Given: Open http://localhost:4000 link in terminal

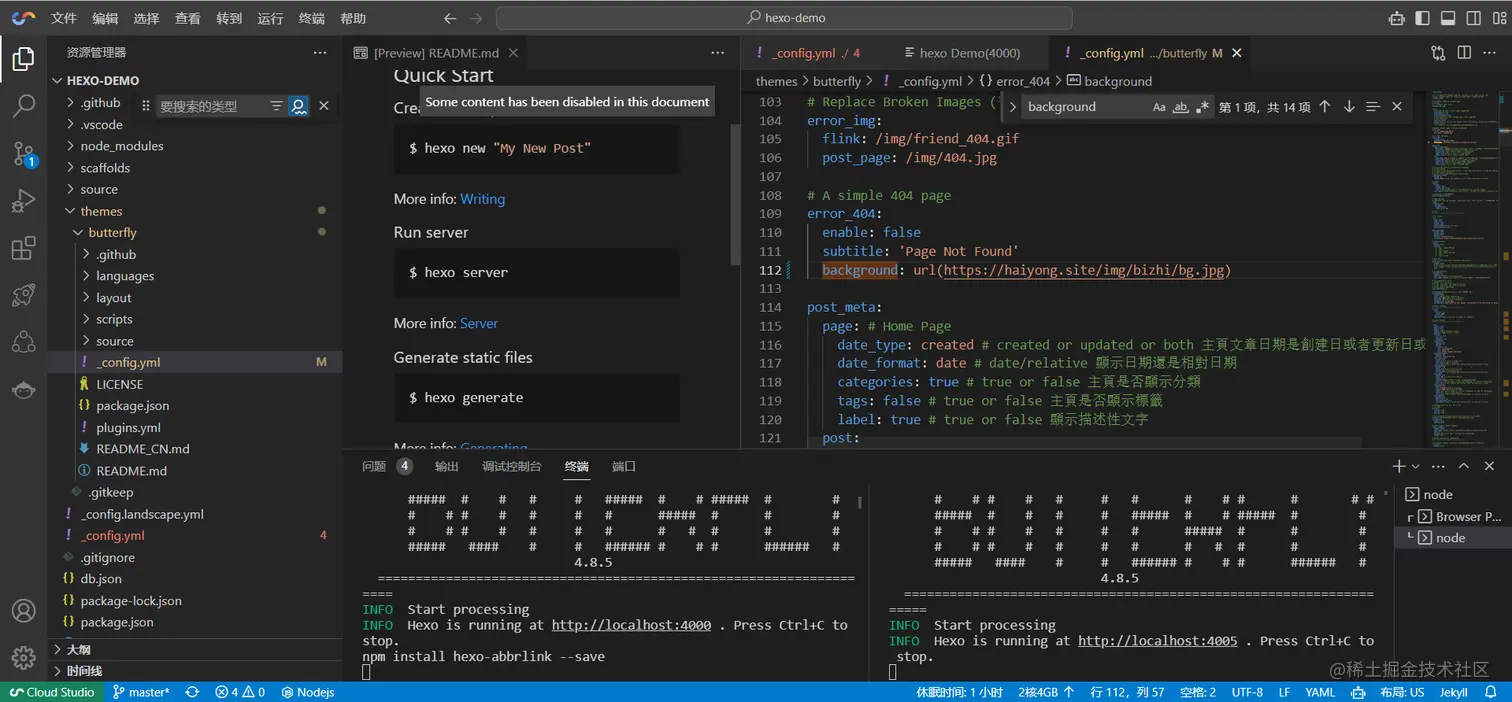Looking at the screenshot, I should click(631, 625).
